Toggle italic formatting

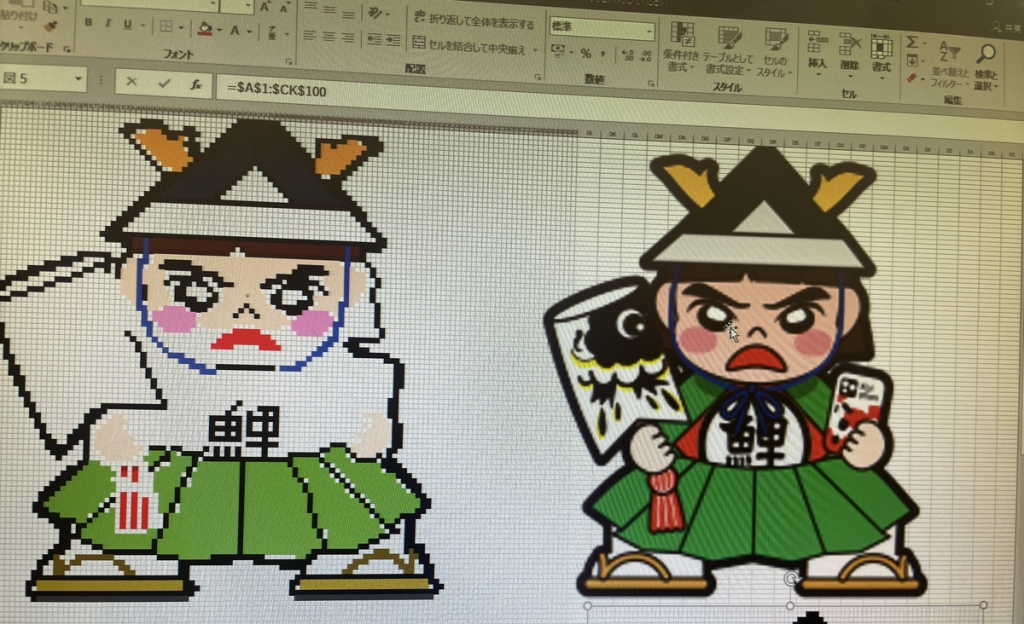pyautogui.click(x=108, y=23)
